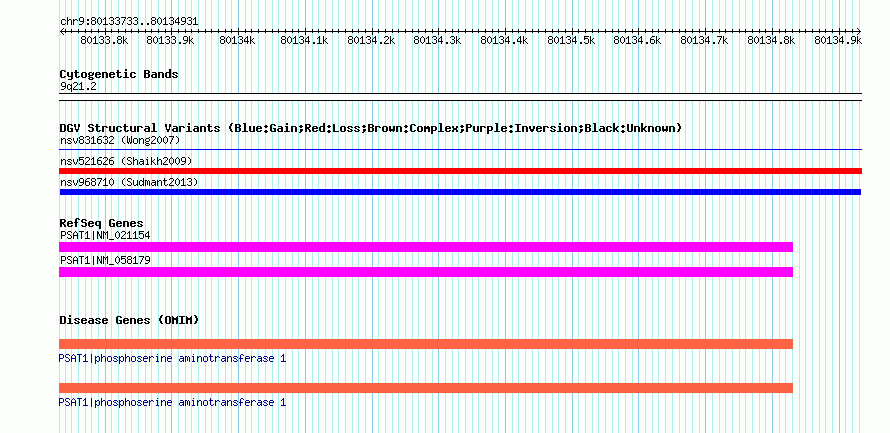Click the 80134.3k ruler tick label
This screenshot has width=890, height=433.
(437, 40)
